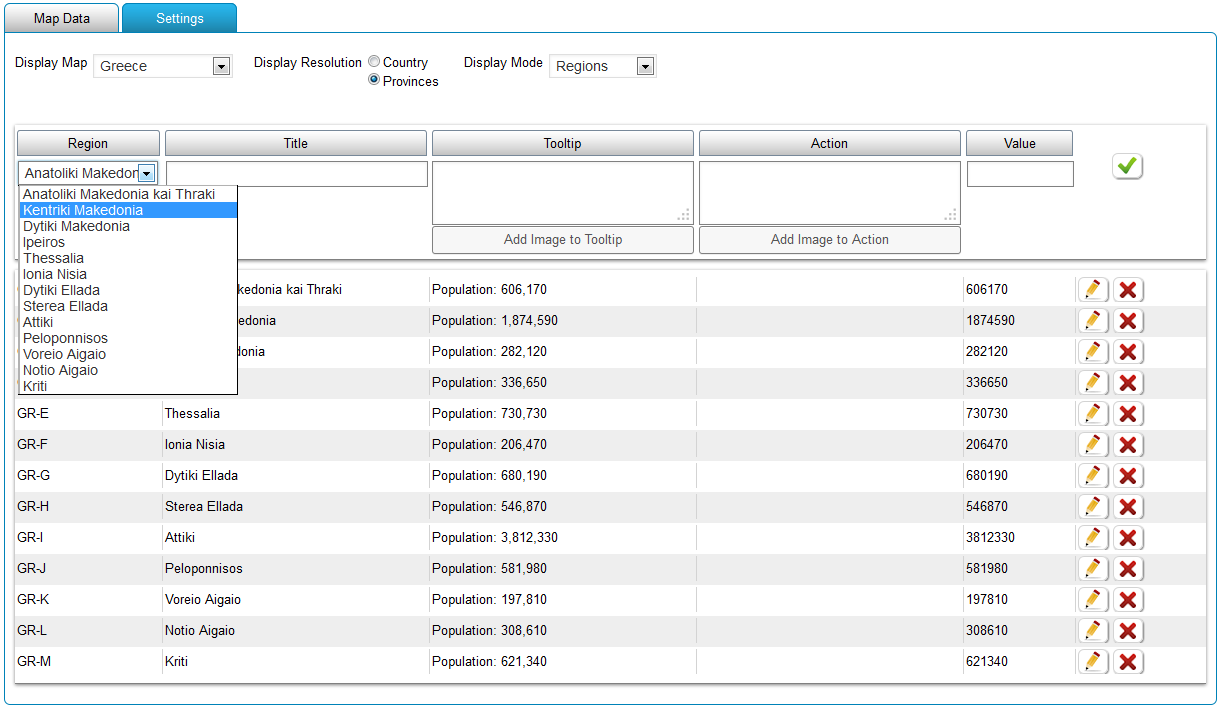The width and height of the screenshot is (1223, 709).
Task: Edit the Voreio Aigaio table row
Action: (x=1092, y=600)
